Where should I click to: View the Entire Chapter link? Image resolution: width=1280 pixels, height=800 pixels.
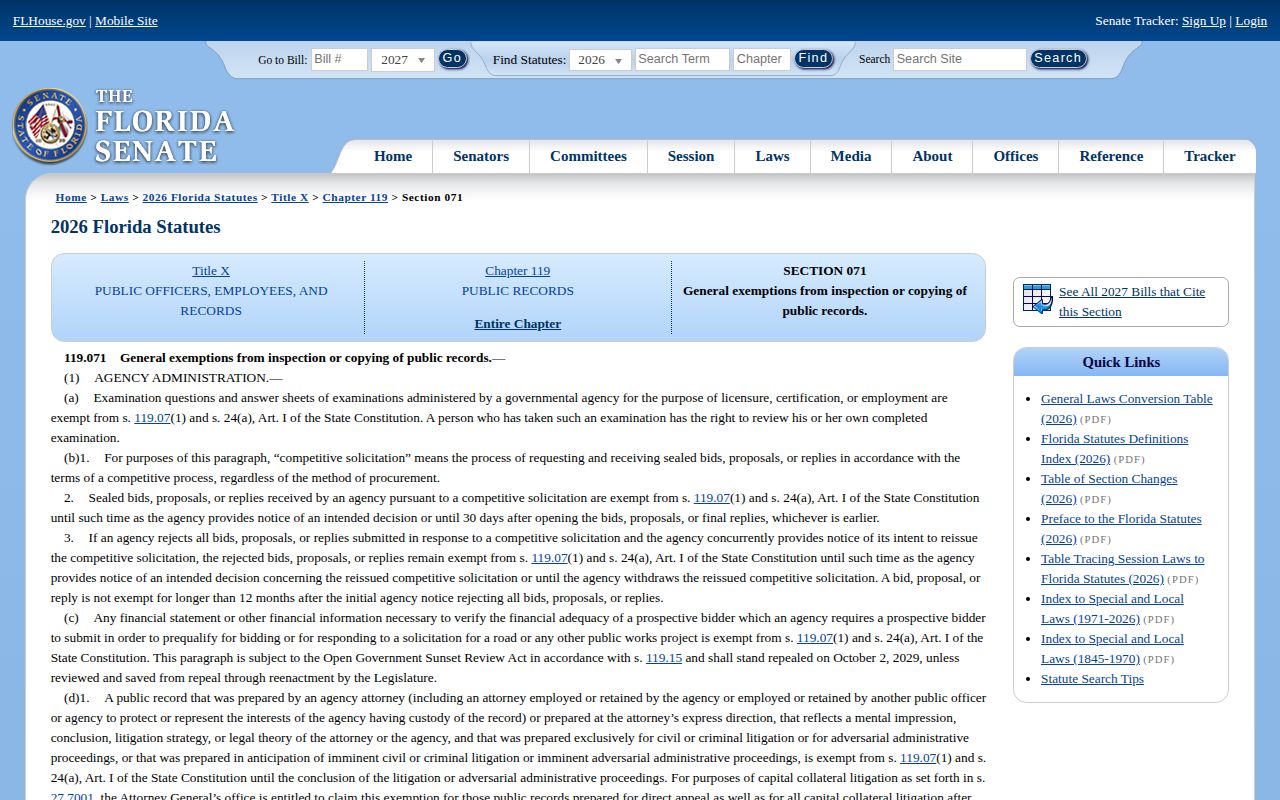(x=518, y=324)
